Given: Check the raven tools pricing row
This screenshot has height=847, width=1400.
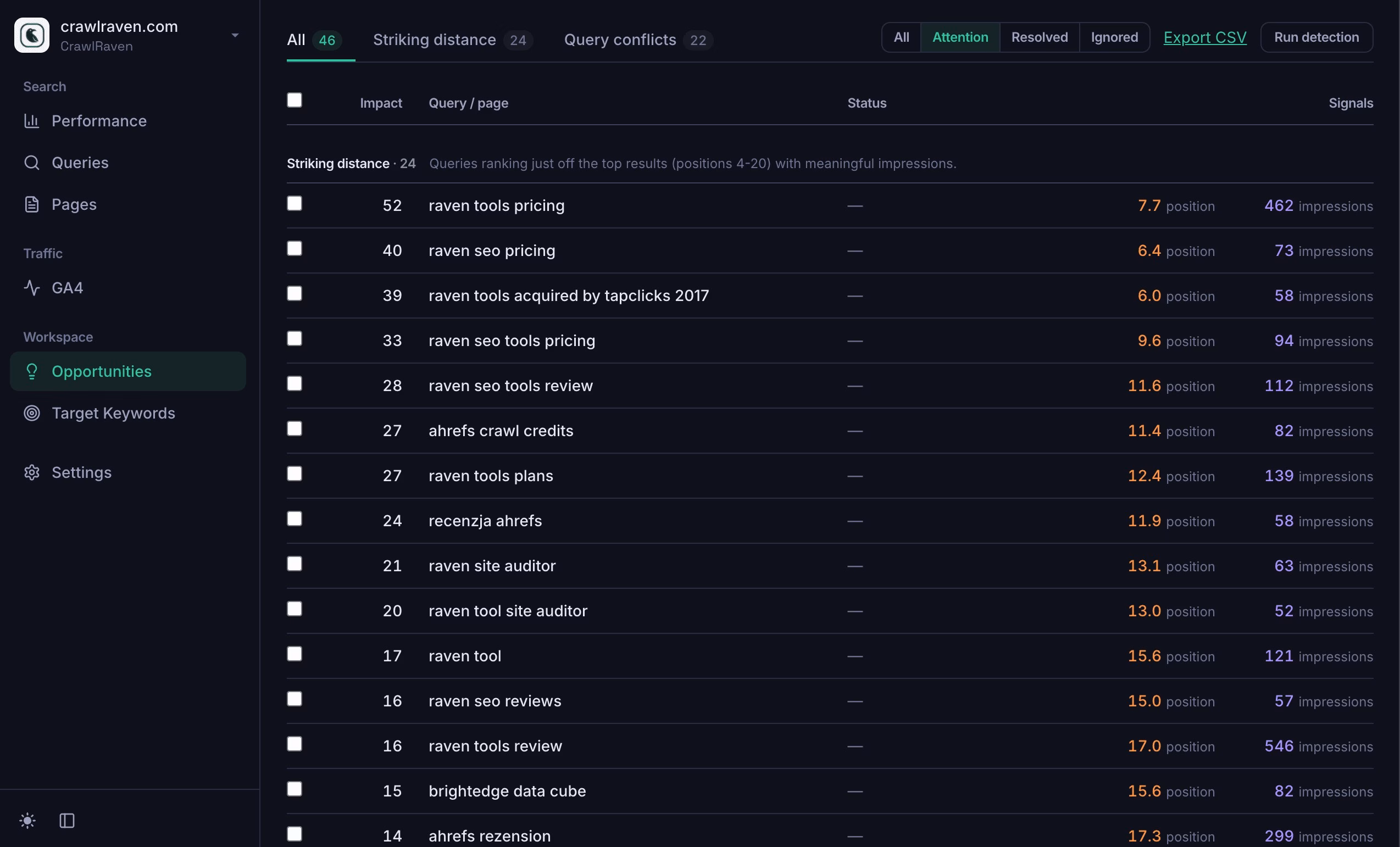Looking at the screenshot, I should [x=295, y=203].
